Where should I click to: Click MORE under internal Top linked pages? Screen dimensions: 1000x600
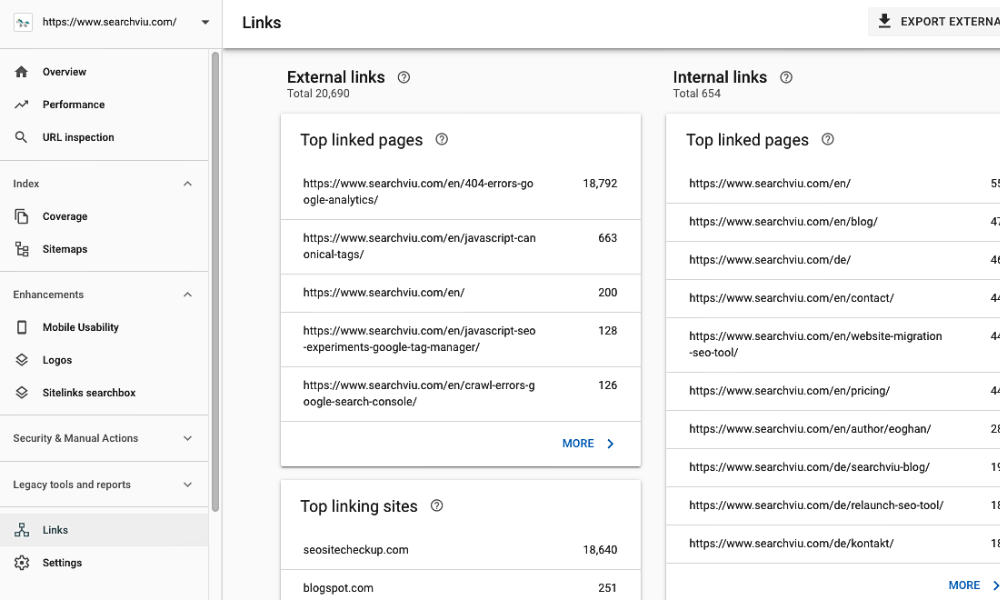(973, 585)
